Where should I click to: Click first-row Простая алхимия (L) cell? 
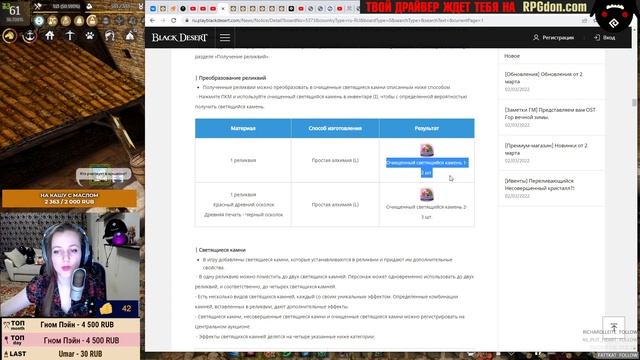[335, 160]
